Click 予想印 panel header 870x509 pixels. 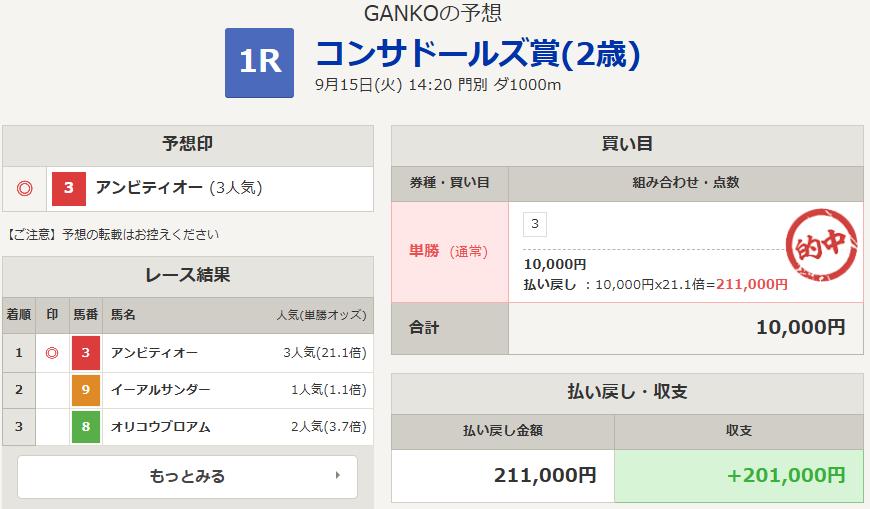pyautogui.click(x=188, y=145)
